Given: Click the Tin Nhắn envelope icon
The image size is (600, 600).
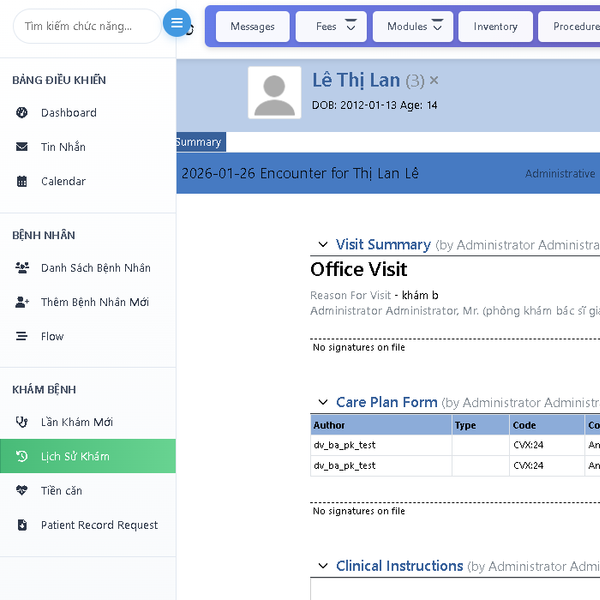Looking at the screenshot, I should (22, 147).
